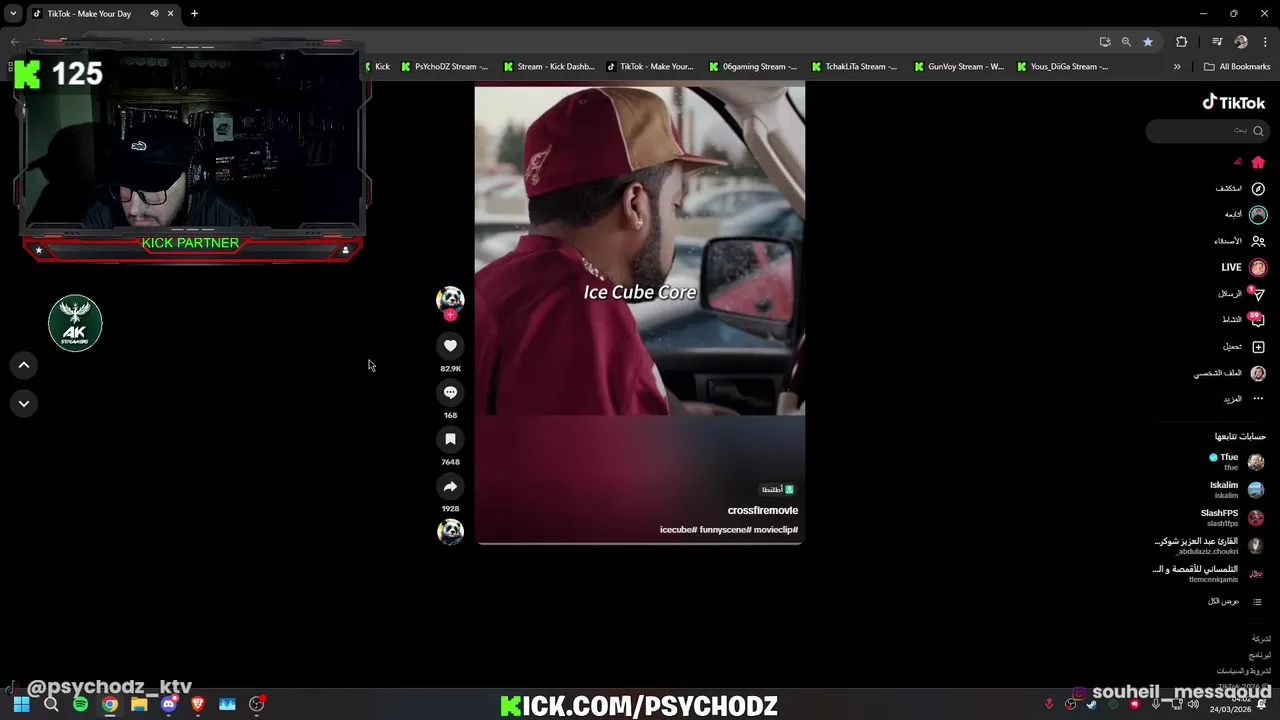Viewport: 1280px width, 720px height.
Task: Open the Profile avatar in the sidebar
Action: point(1258,373)
